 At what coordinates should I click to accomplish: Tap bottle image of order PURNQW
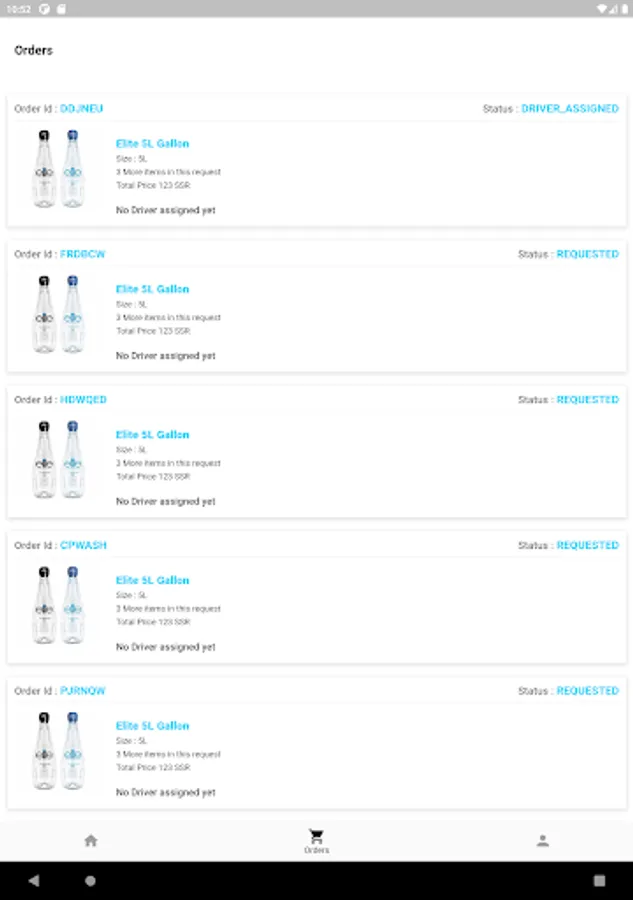pyautogui.click(x=58, y=751)
